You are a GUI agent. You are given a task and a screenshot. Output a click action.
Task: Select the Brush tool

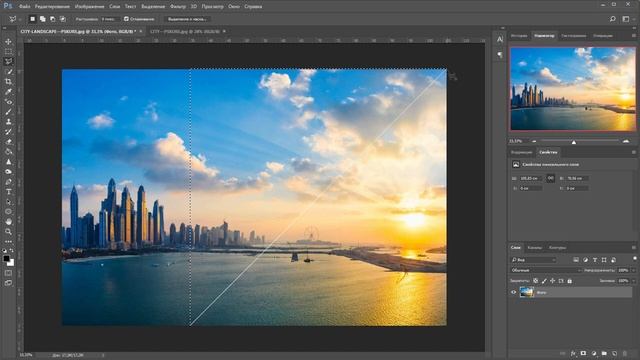tap(8, 112)
